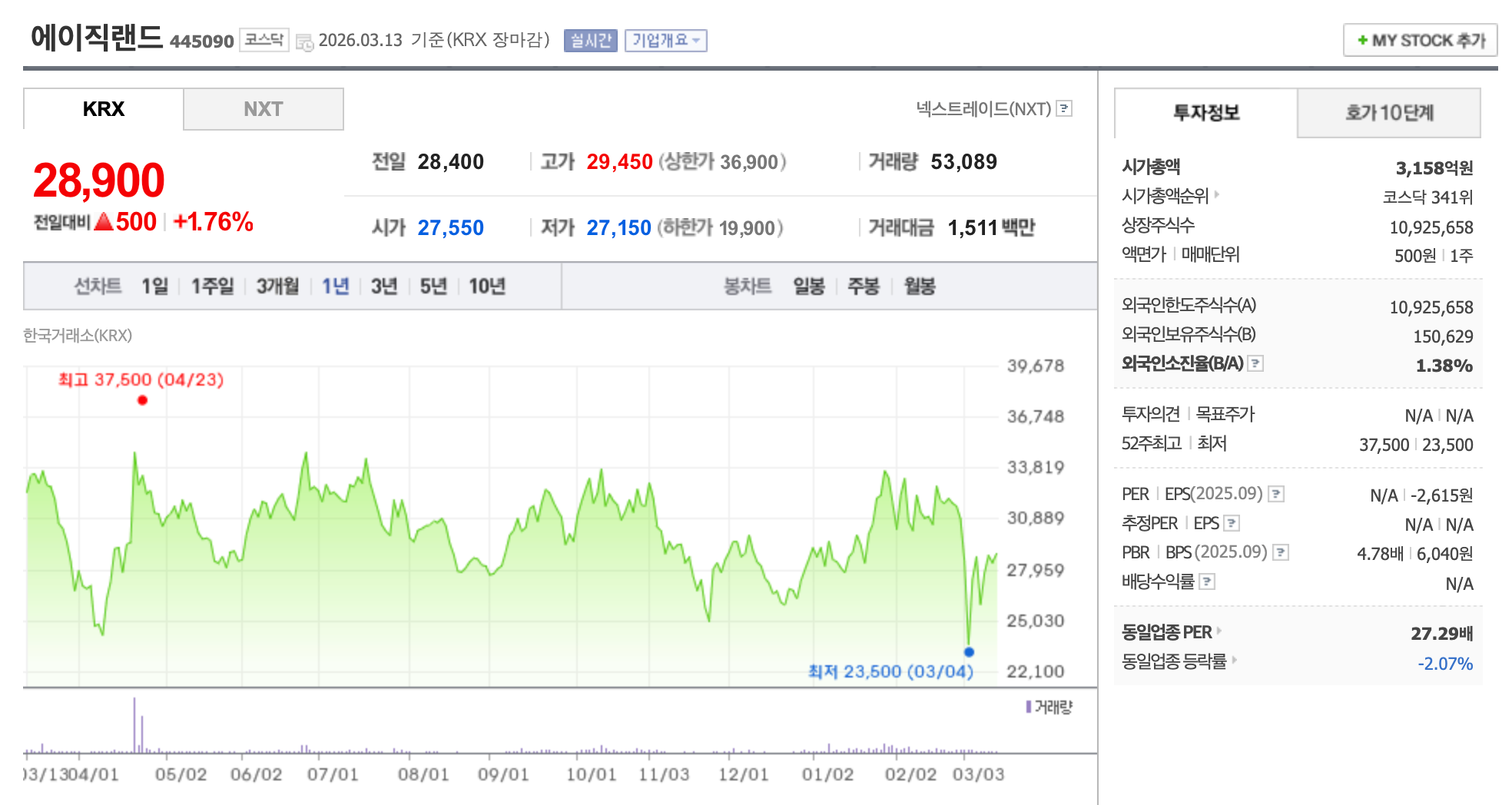Expand the 기업개요 dropdown
Image resolution: width=1512 pixels, height=805 pixels.
tap(666, 40)
